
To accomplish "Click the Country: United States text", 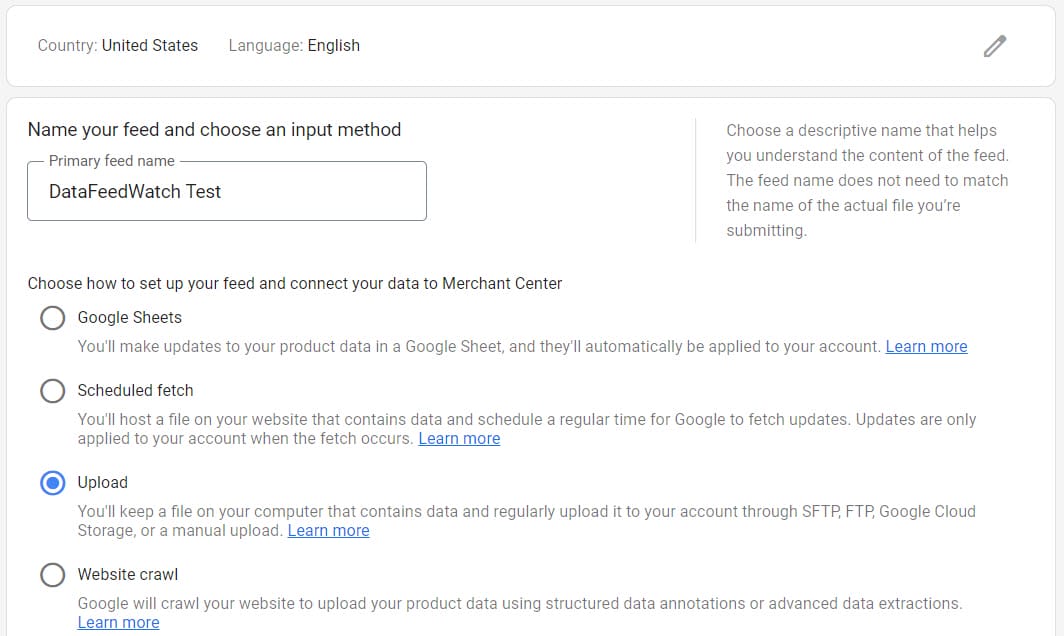I will click(118, 45).
